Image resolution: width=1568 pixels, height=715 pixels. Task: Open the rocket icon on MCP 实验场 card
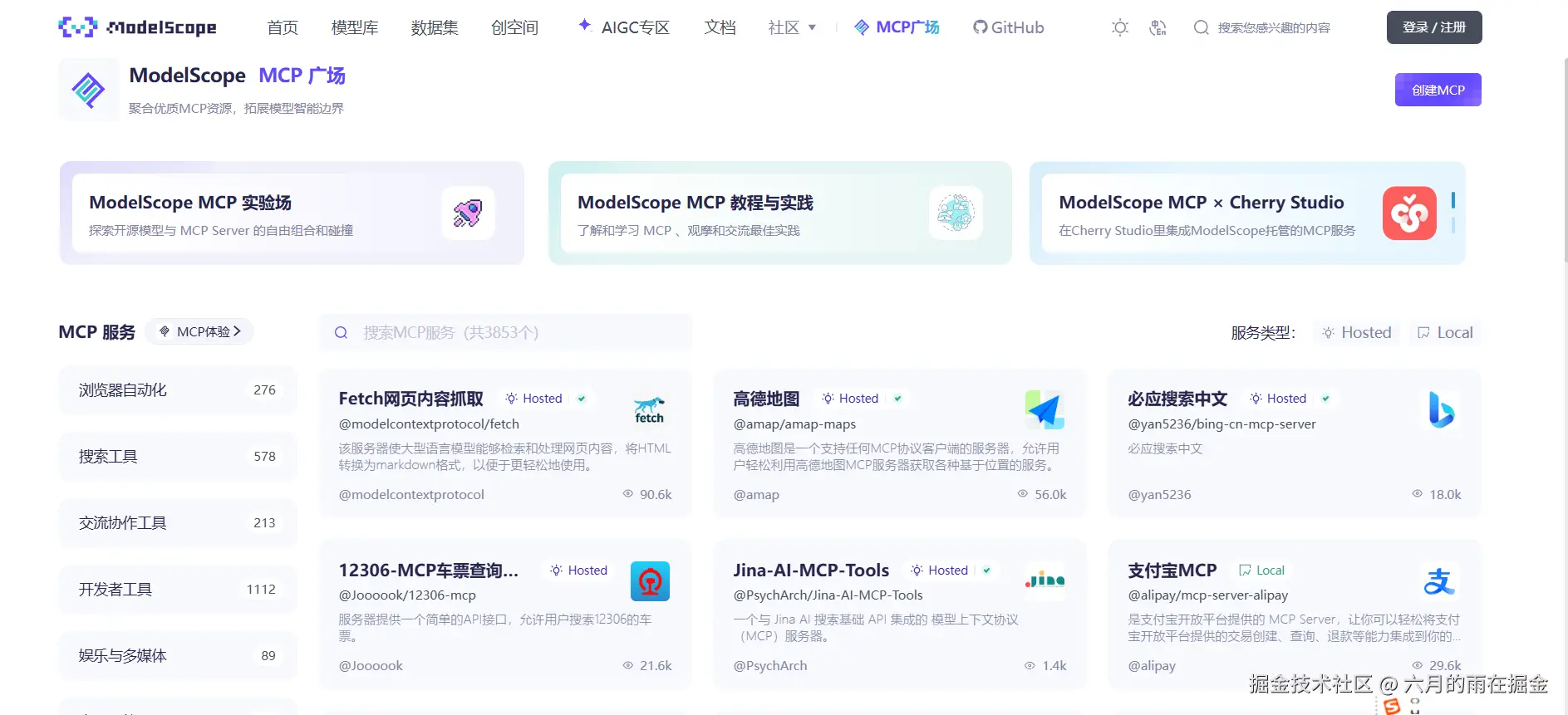(468, 213)
